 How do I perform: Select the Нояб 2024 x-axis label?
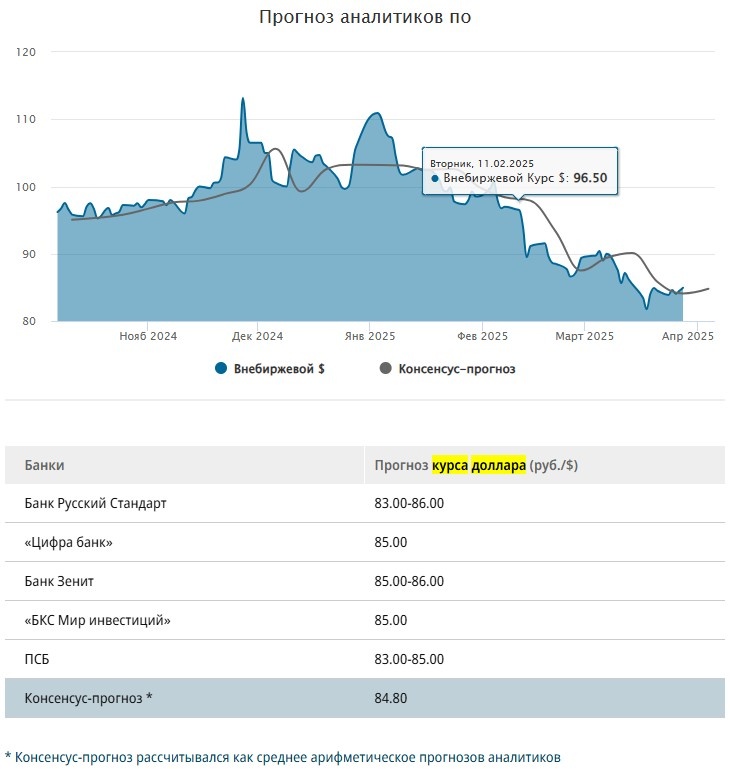tap(148, 337)
